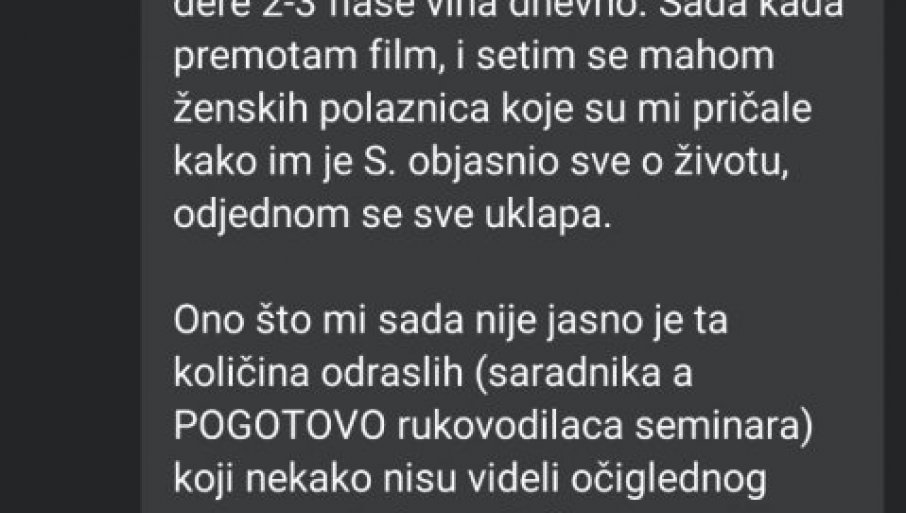Click the word 'odraslih' in message
The image size is (906, 513).
392,373
